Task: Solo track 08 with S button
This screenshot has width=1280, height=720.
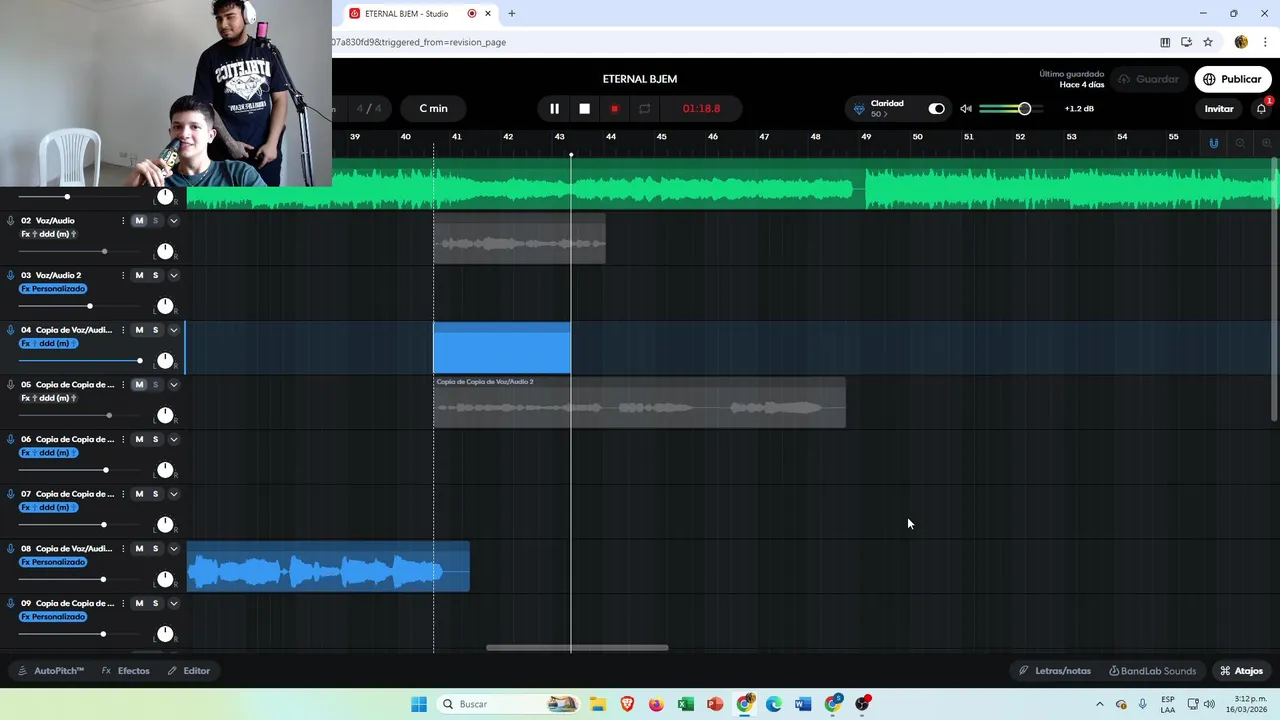Action: pyautogui.click(x=155, y=548)
